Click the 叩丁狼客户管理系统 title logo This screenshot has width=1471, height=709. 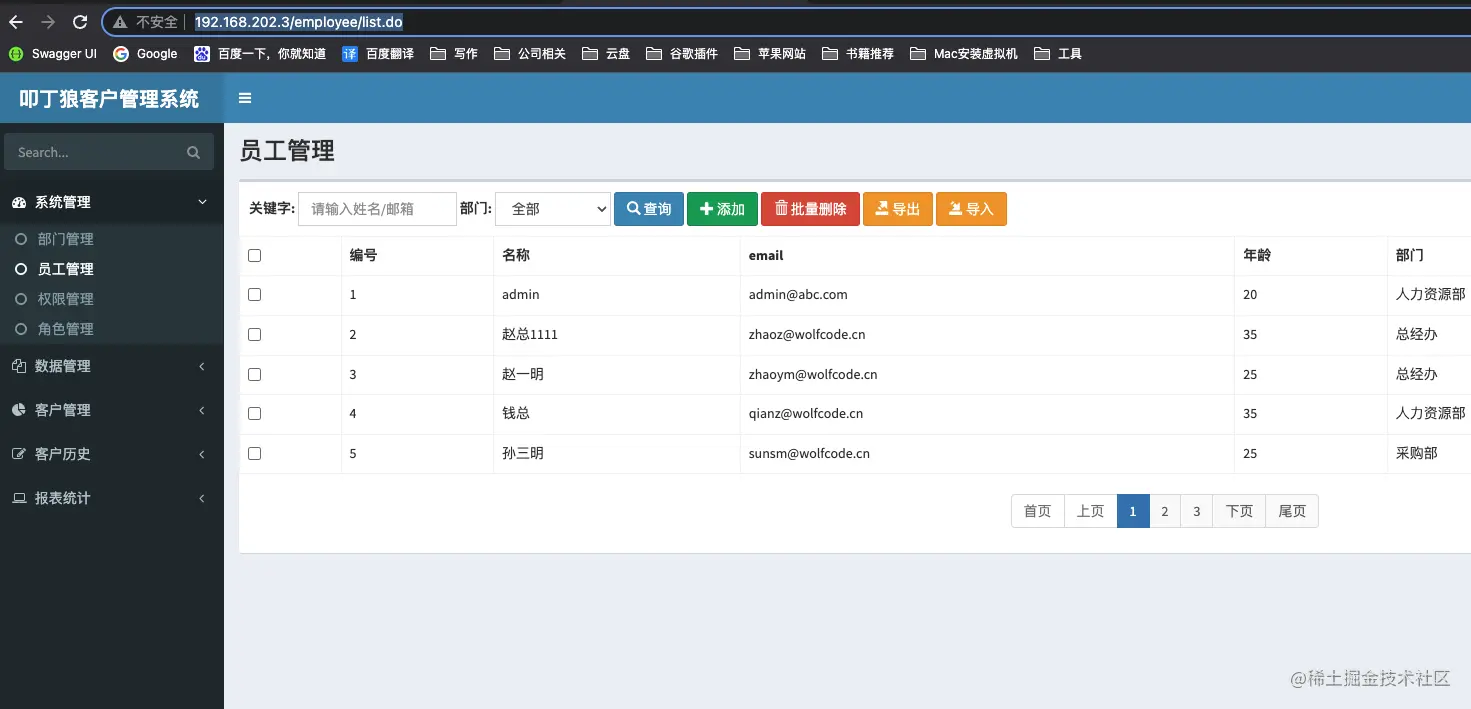click(x=109, y=99)
